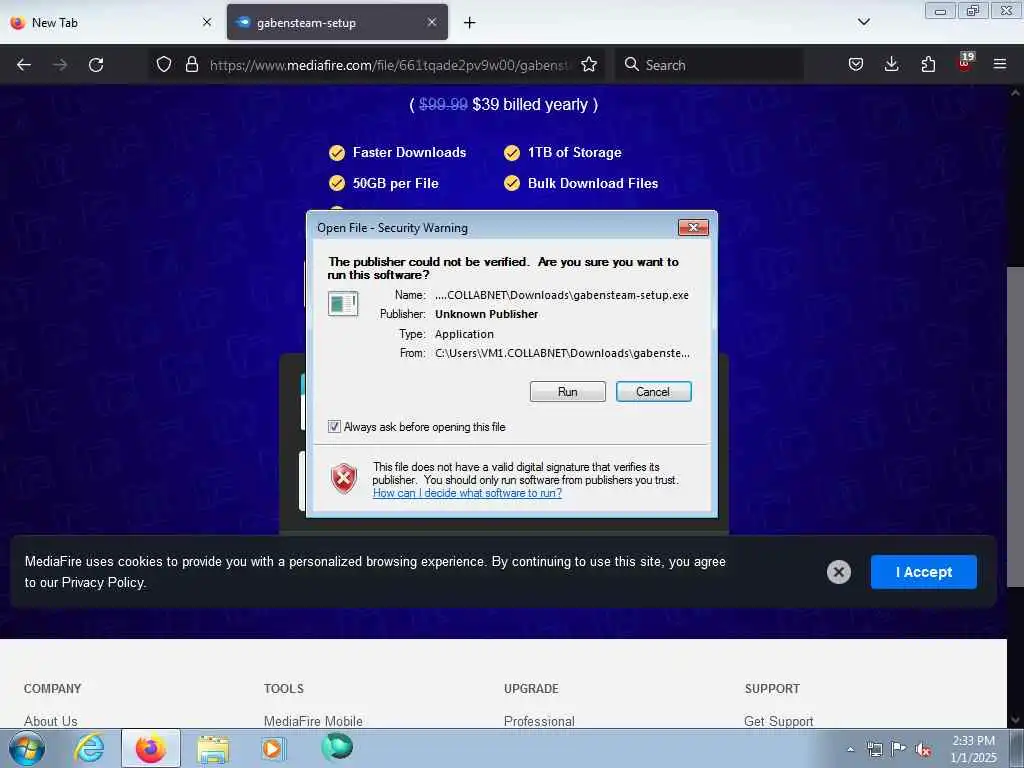Viewport: 1024px width, 768px height.
Task: Open a new tab with plus button
Action: tap(469, 23)
